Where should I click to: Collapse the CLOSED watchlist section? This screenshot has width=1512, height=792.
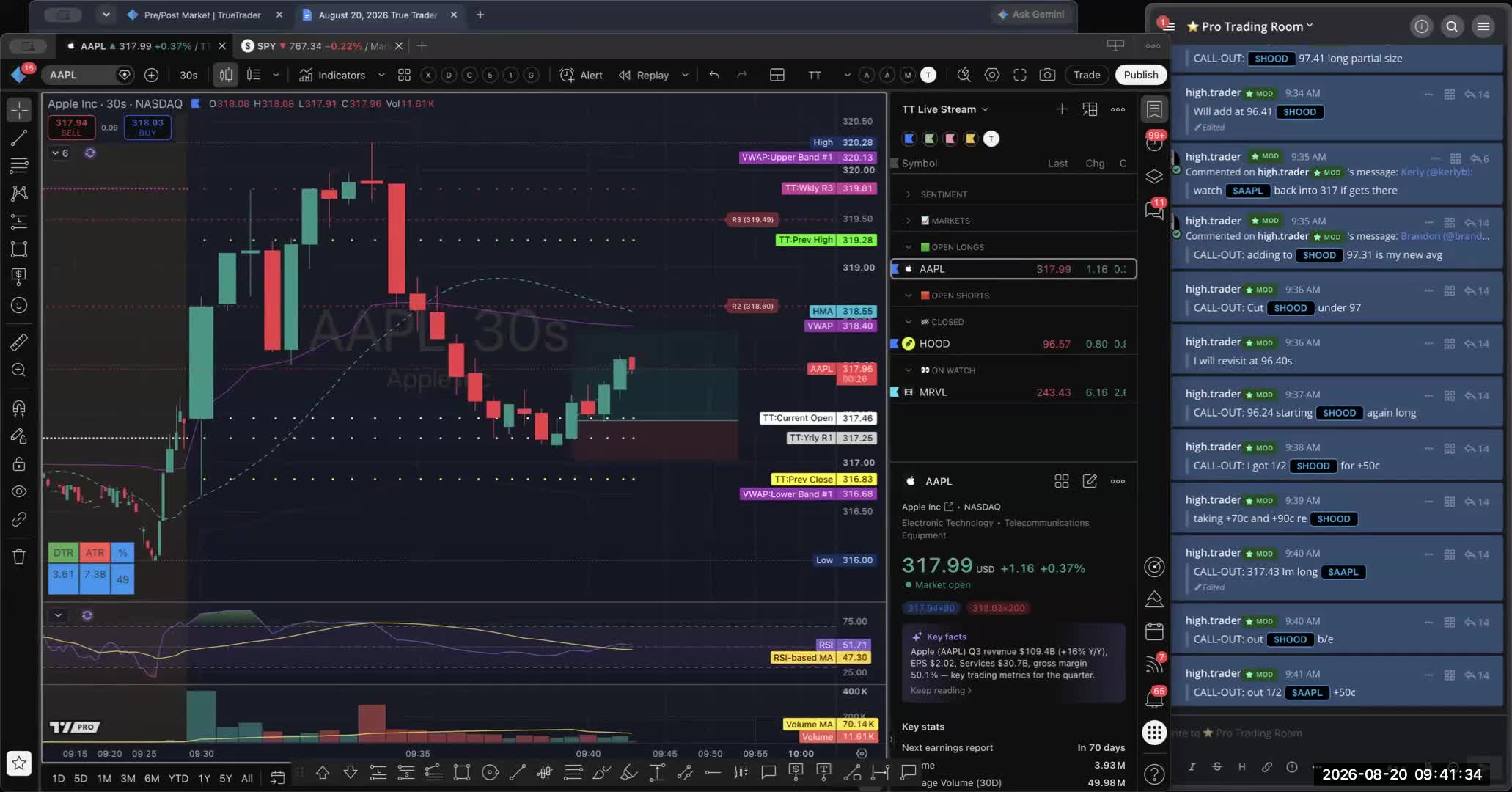coord(909,322)
